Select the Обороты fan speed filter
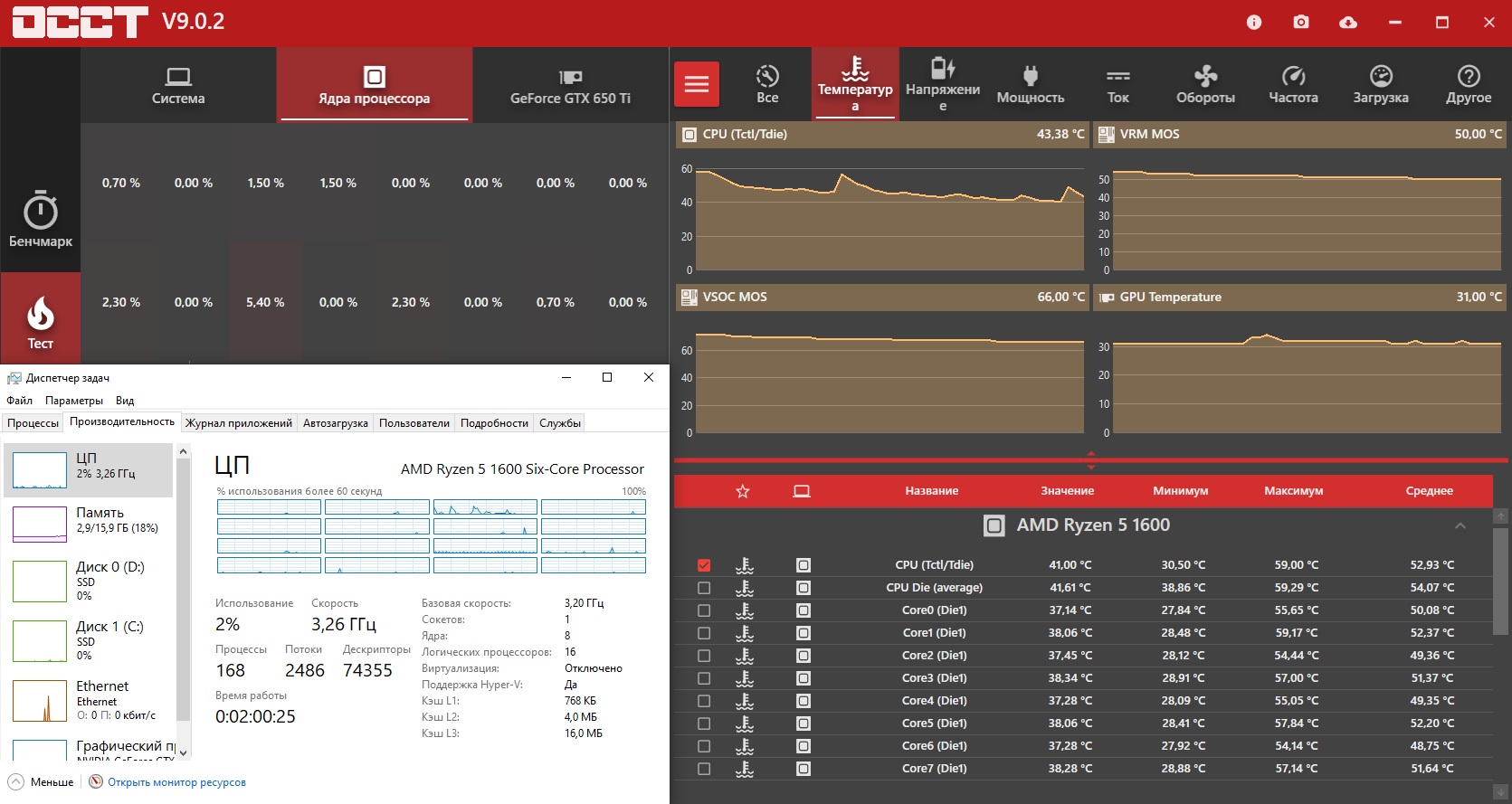This screenshot has height=804, width=1512. [1205, 84]
